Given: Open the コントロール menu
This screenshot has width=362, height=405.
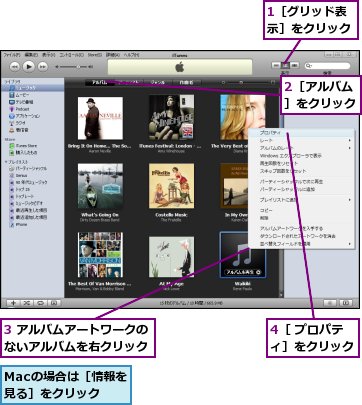Looking at the screenshot, I should pyautogui.click(x=71, y=55).
